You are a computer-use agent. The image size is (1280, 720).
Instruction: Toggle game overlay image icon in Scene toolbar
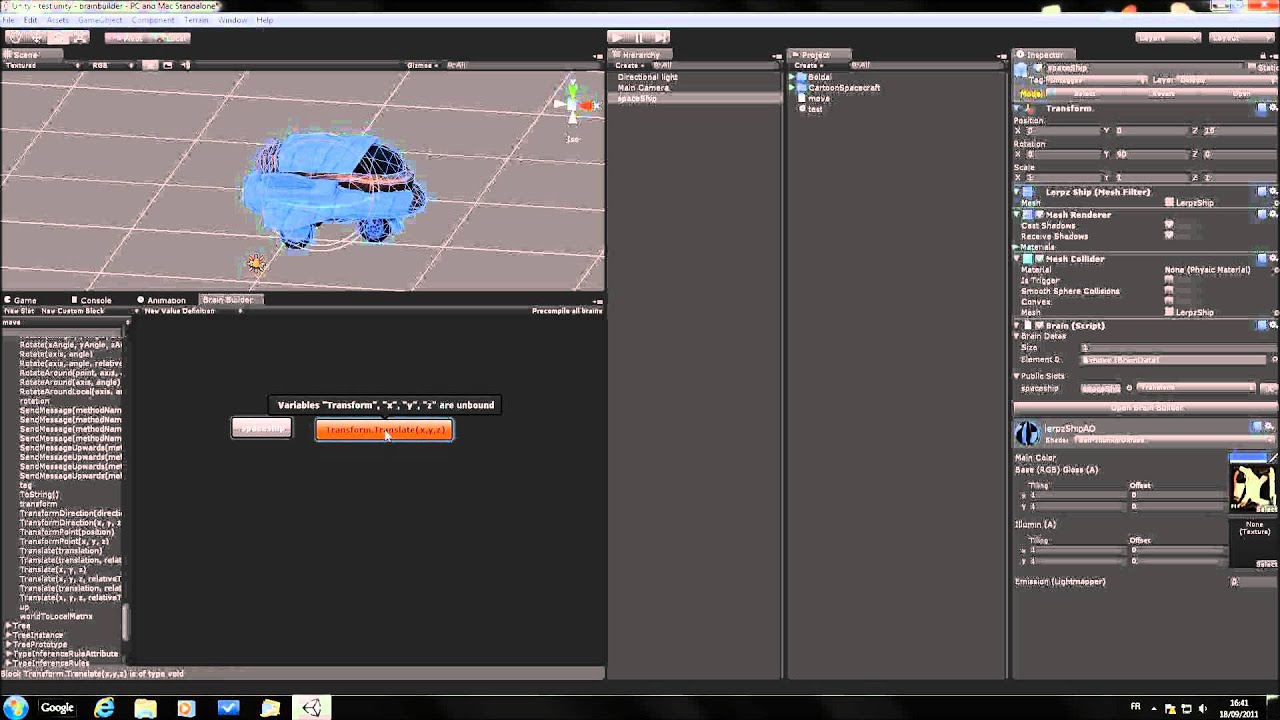[168, 65]
